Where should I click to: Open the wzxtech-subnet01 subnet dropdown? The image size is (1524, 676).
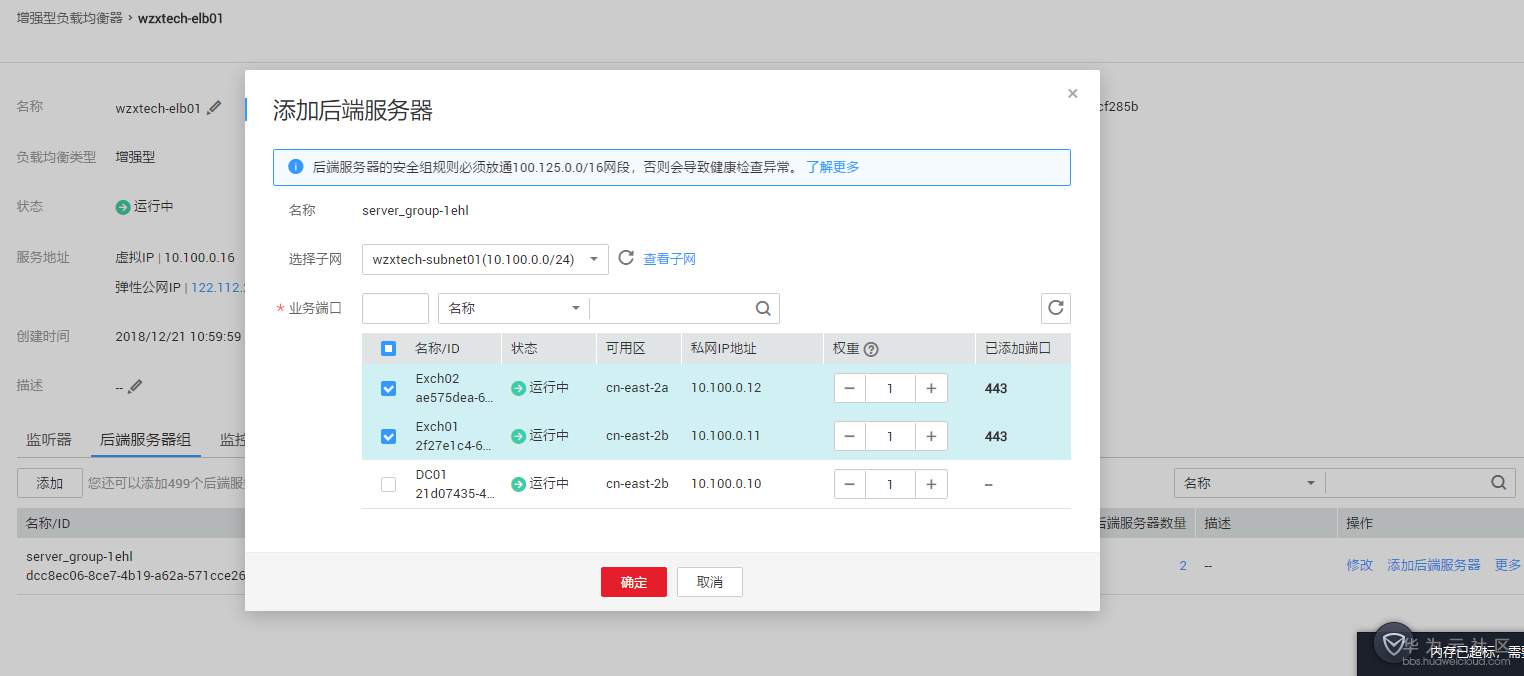pyautogui.click(x=484, y=258)
